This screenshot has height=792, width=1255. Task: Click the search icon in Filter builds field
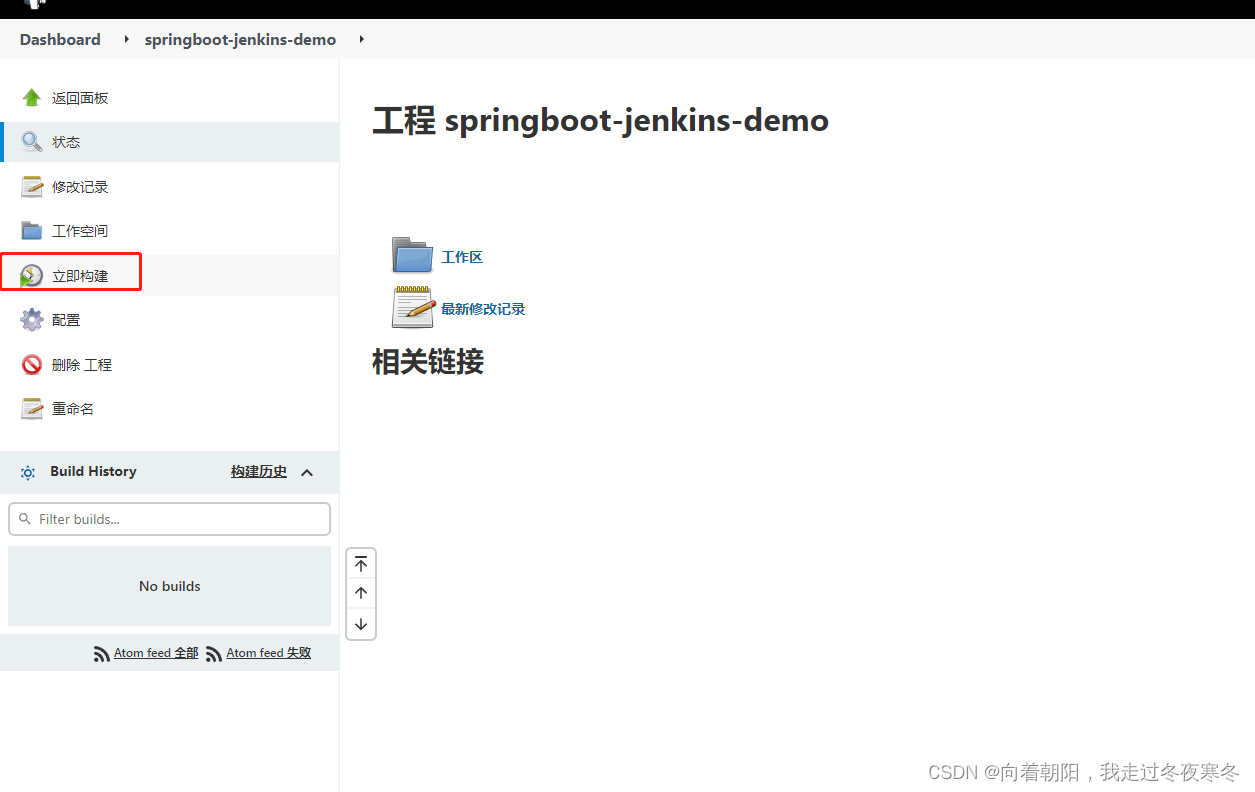coord(25,519)
